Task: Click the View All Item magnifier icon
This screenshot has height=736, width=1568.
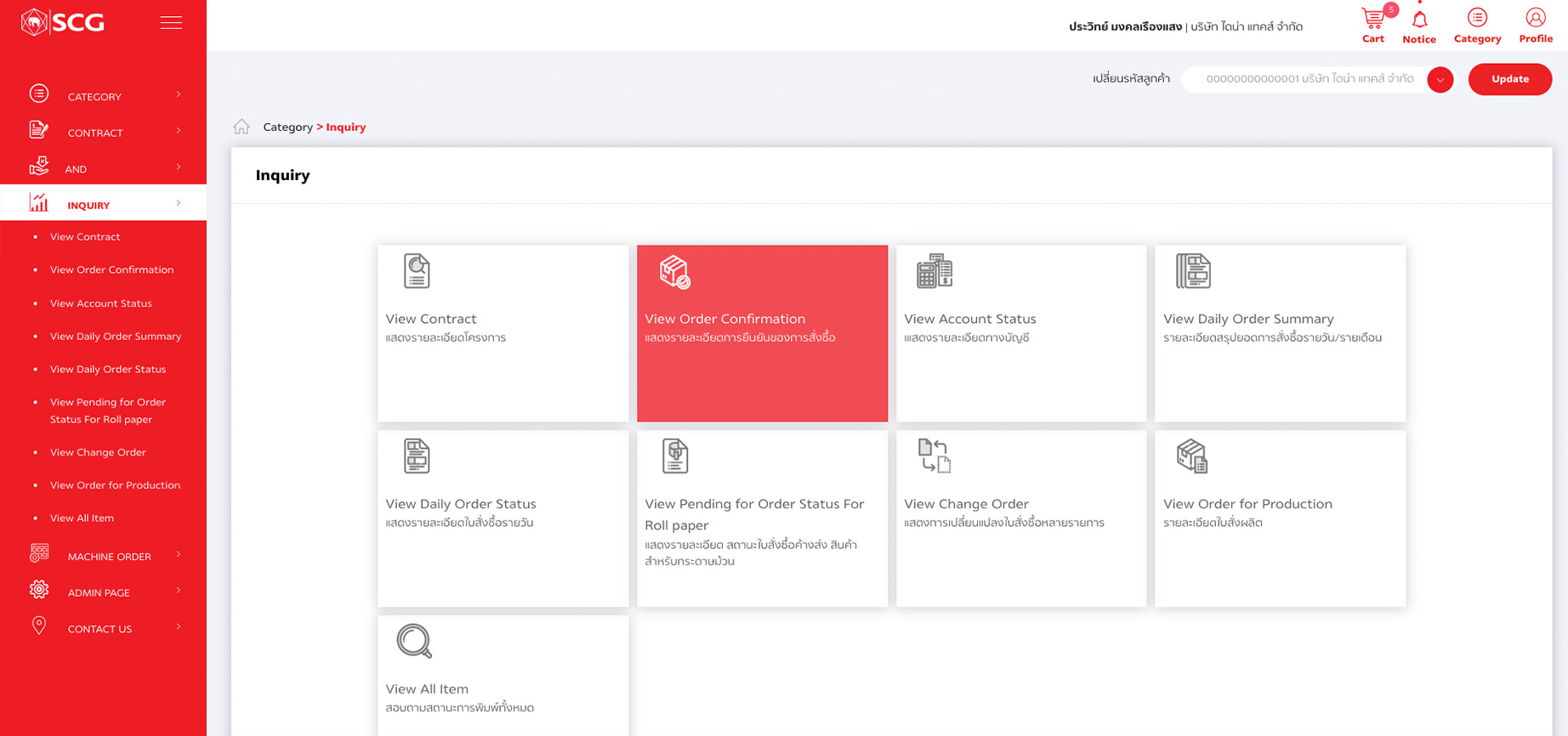Action: pos(414,642)
